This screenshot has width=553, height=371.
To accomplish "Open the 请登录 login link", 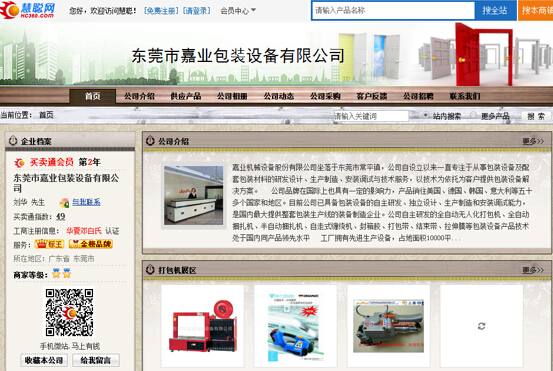I will (197, 11).
